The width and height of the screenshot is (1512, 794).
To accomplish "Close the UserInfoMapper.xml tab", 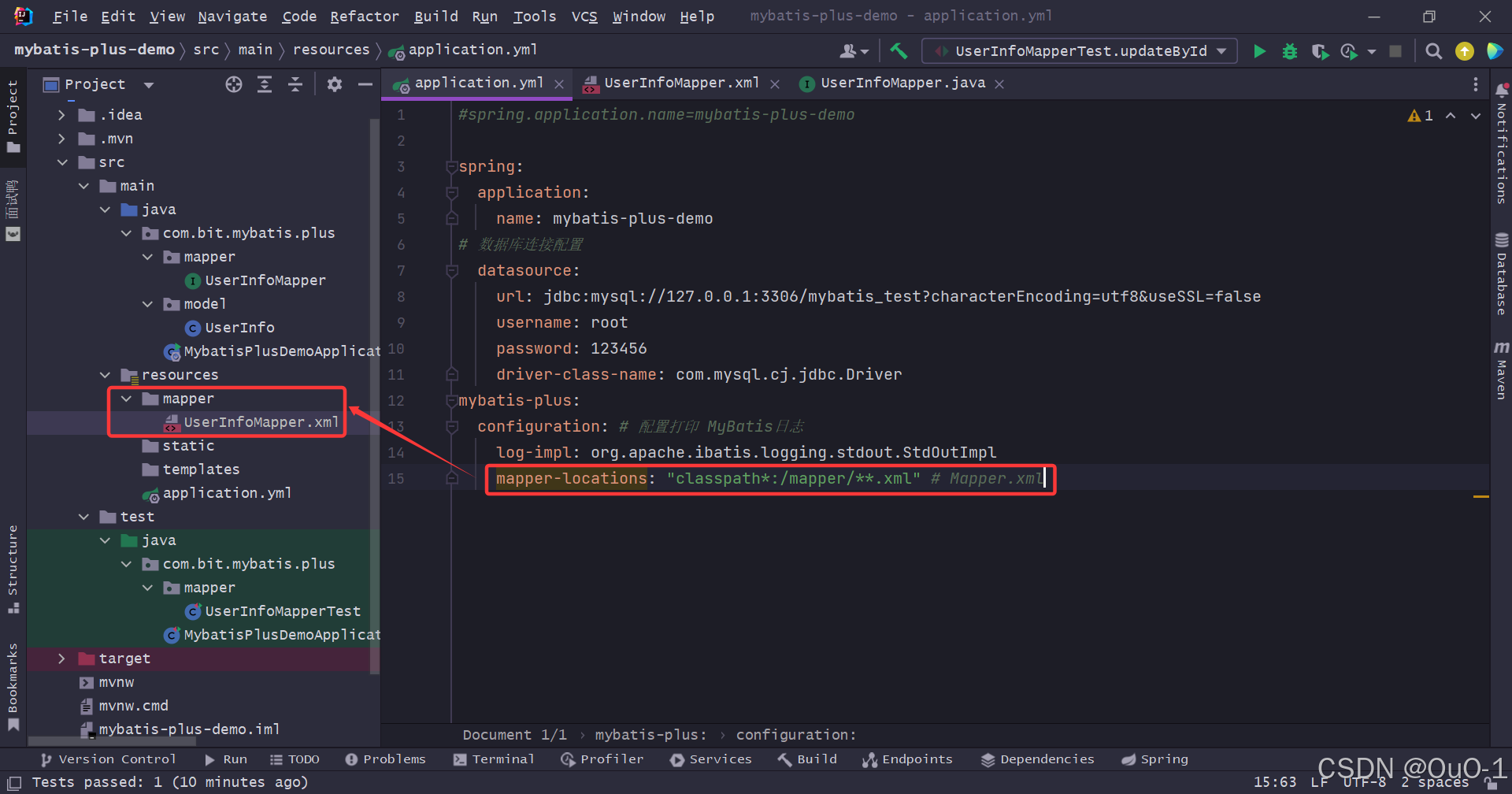I will (775, 84).
